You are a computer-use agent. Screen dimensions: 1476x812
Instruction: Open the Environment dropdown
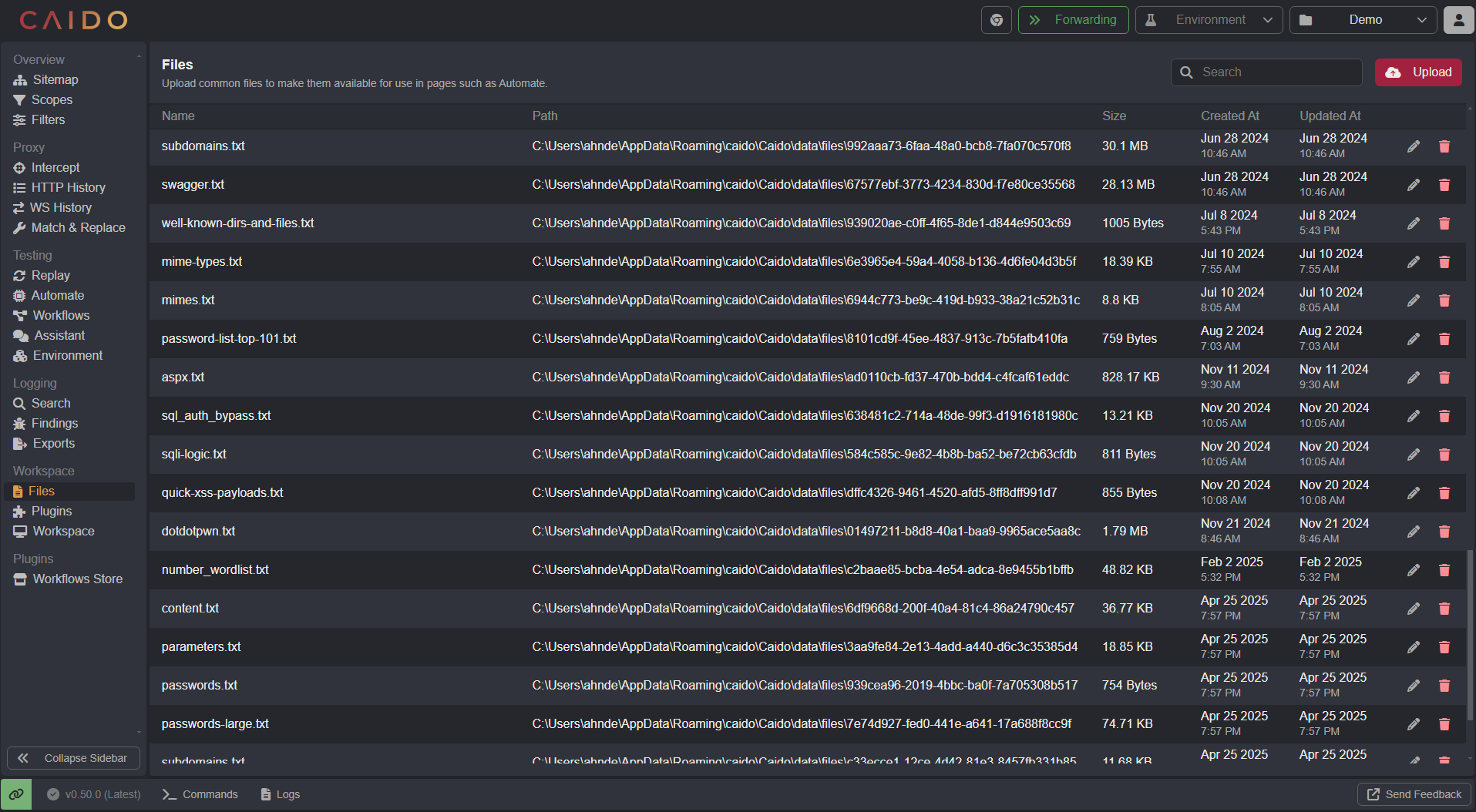[x=1209, y=19]
